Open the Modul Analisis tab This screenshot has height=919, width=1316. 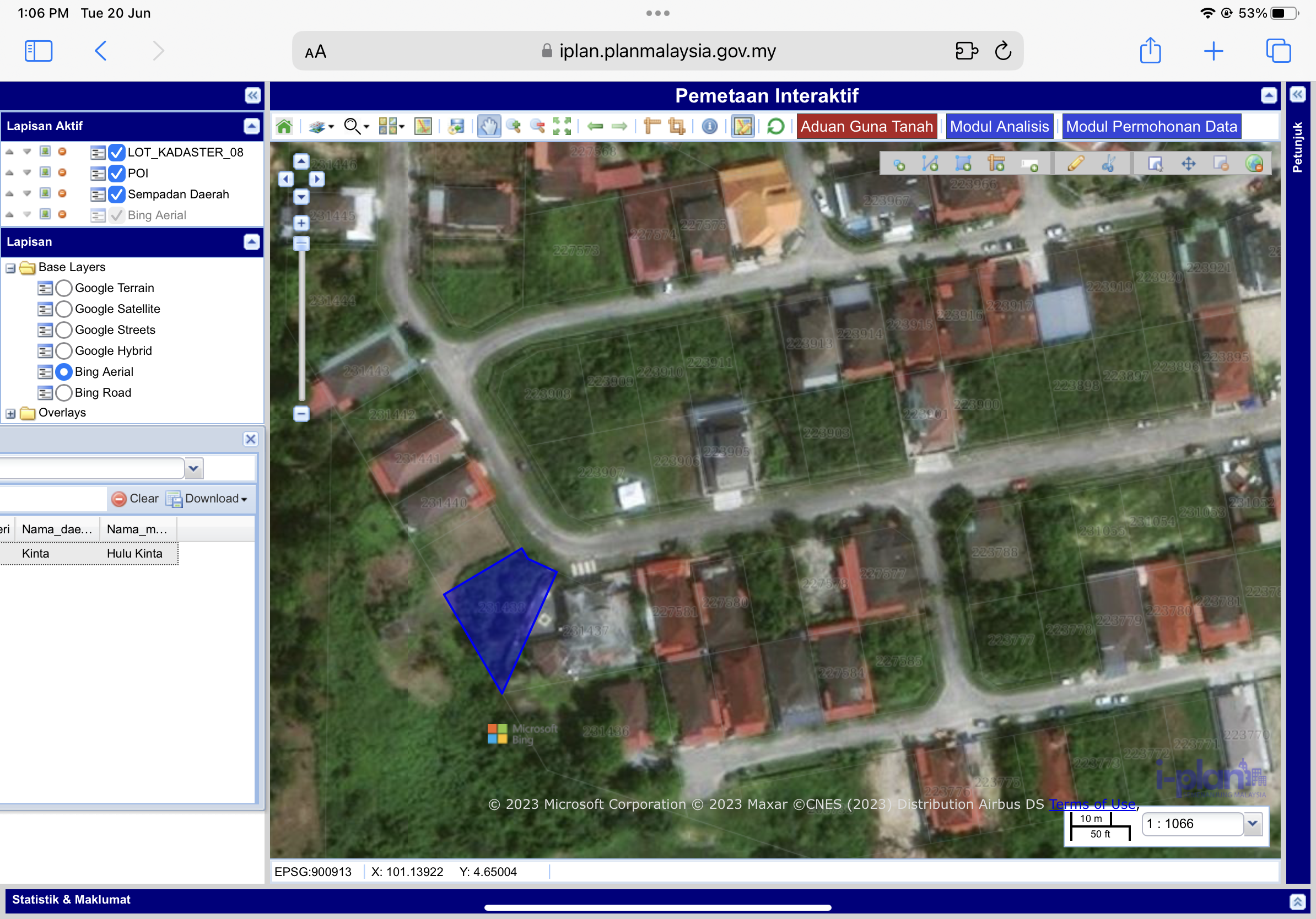999,126
